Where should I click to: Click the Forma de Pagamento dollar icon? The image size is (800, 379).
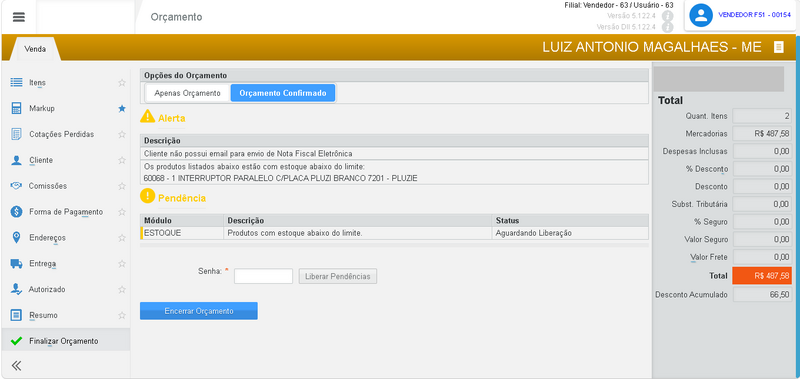(x=16, y=212)
